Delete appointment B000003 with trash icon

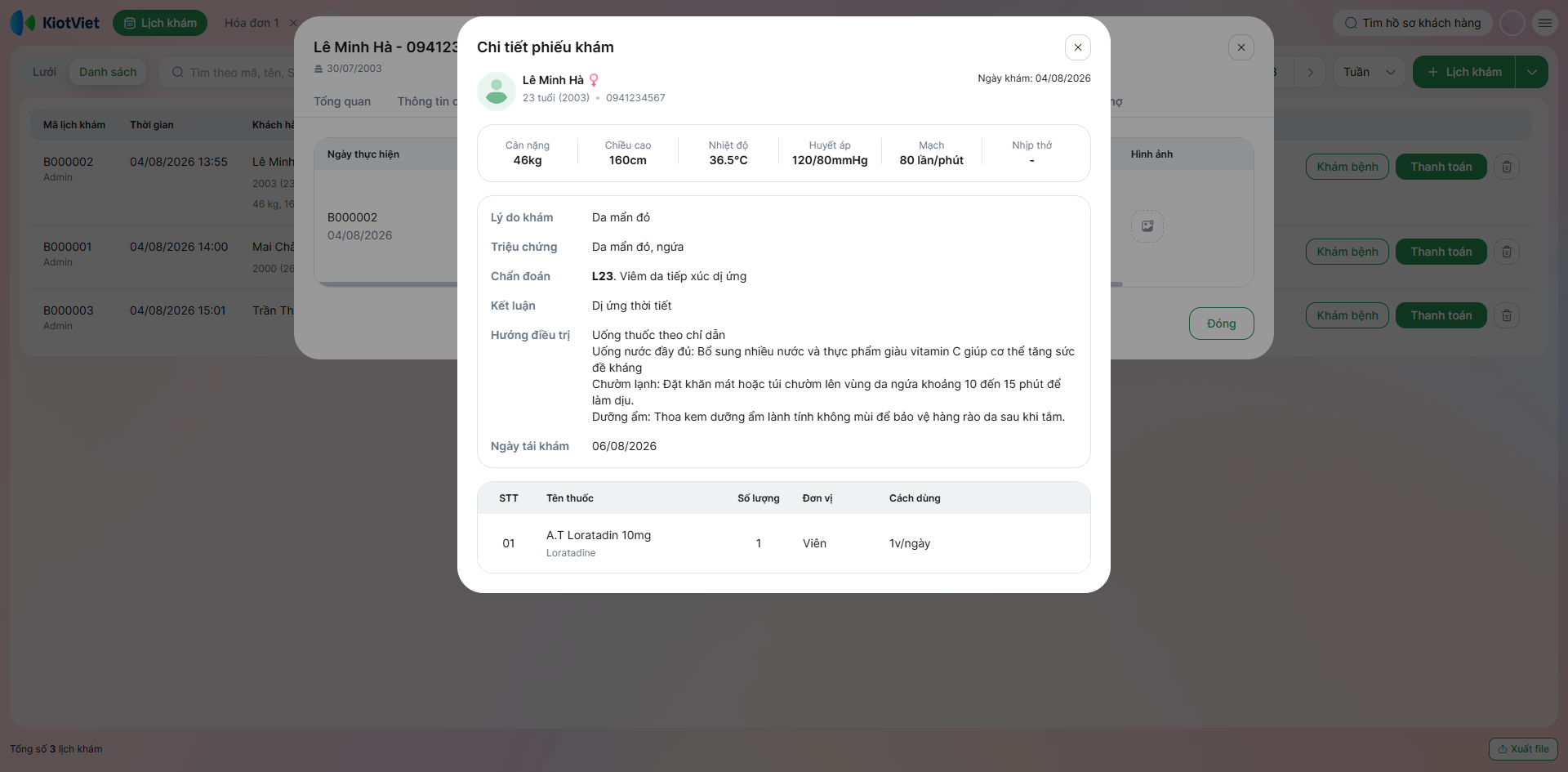[1507, 315]
